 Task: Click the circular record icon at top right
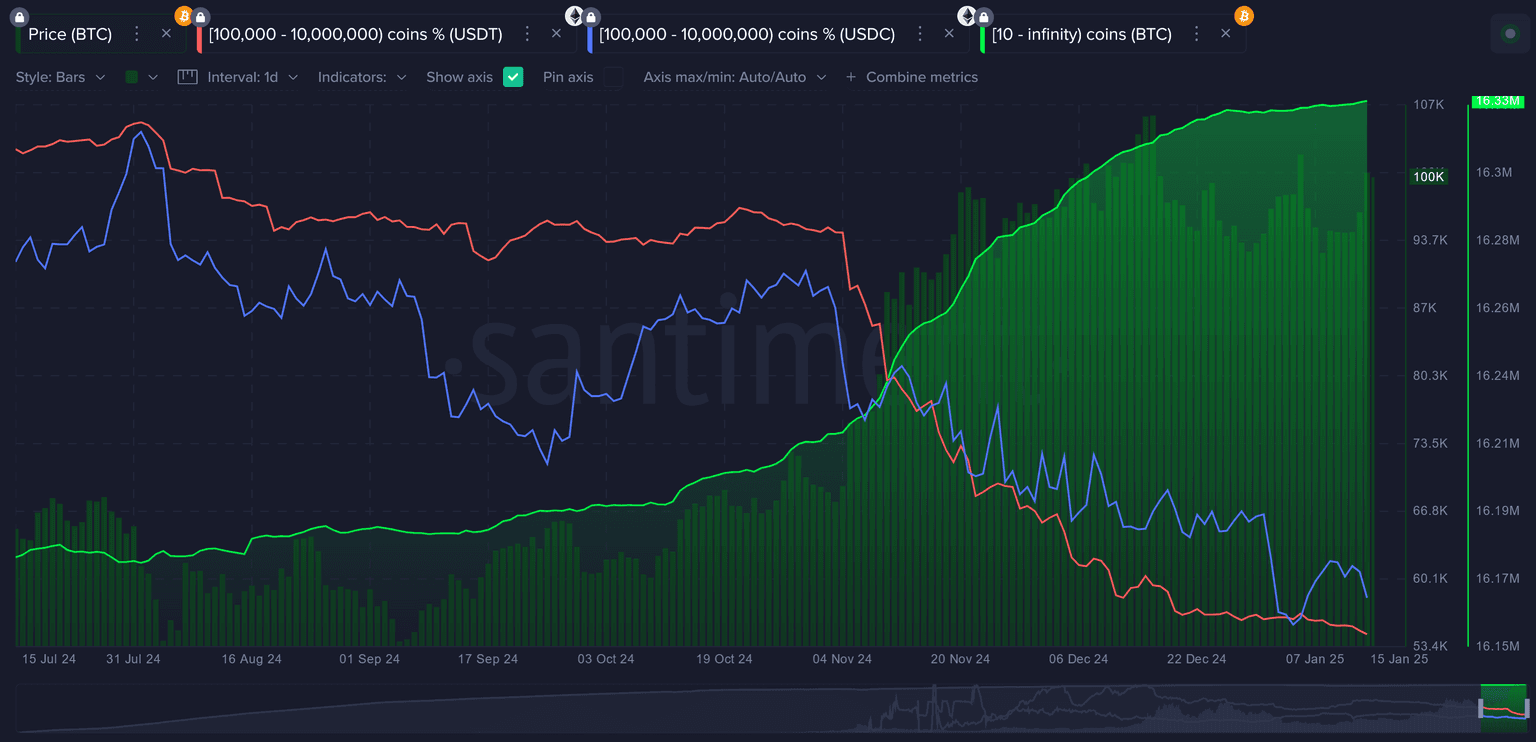pos(1510,34)
